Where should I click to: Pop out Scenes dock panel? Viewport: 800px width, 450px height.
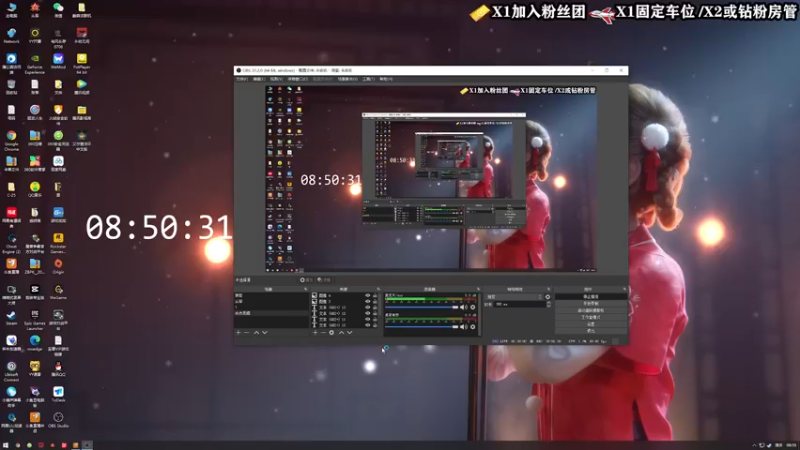click(306, 289)
